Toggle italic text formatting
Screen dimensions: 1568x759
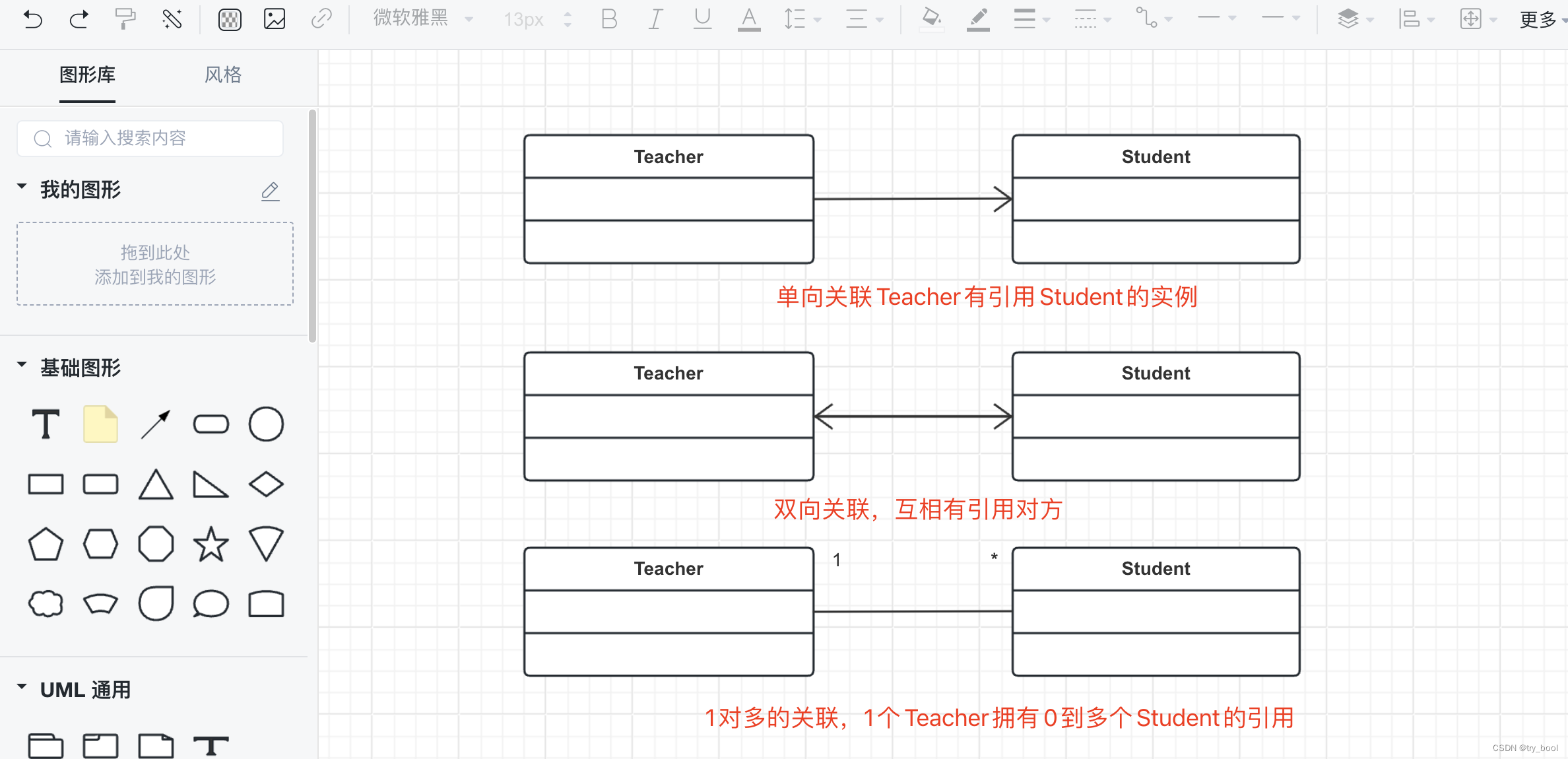click(x=655, y=19)
